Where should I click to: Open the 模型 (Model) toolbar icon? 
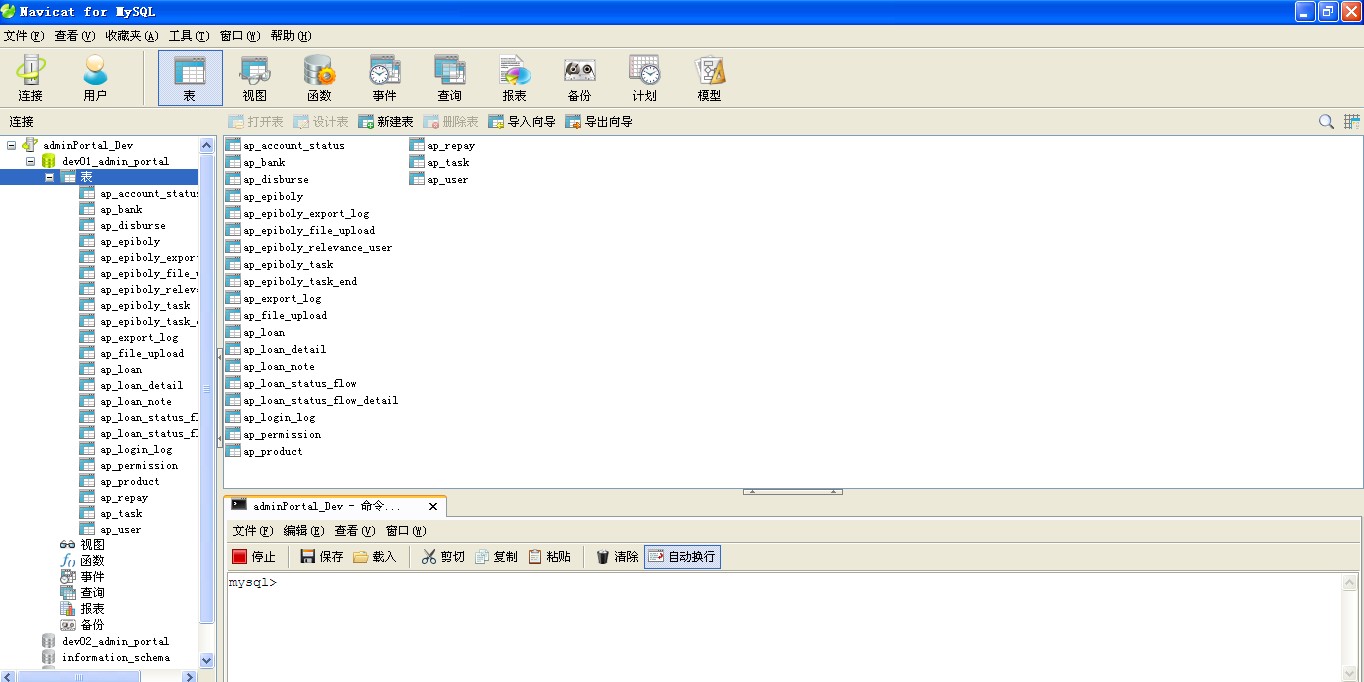pyautogui.click(x=709, y=78)
